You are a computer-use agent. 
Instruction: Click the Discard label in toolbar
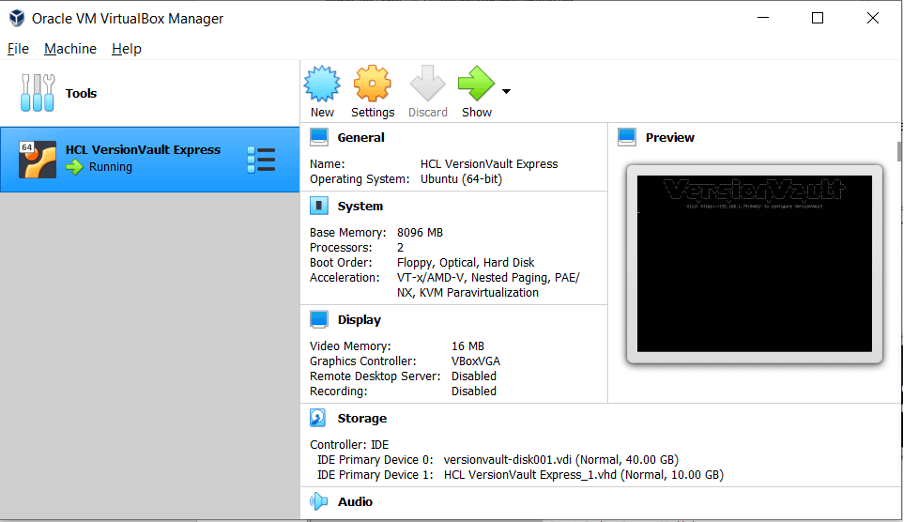(x=428, y=112)
